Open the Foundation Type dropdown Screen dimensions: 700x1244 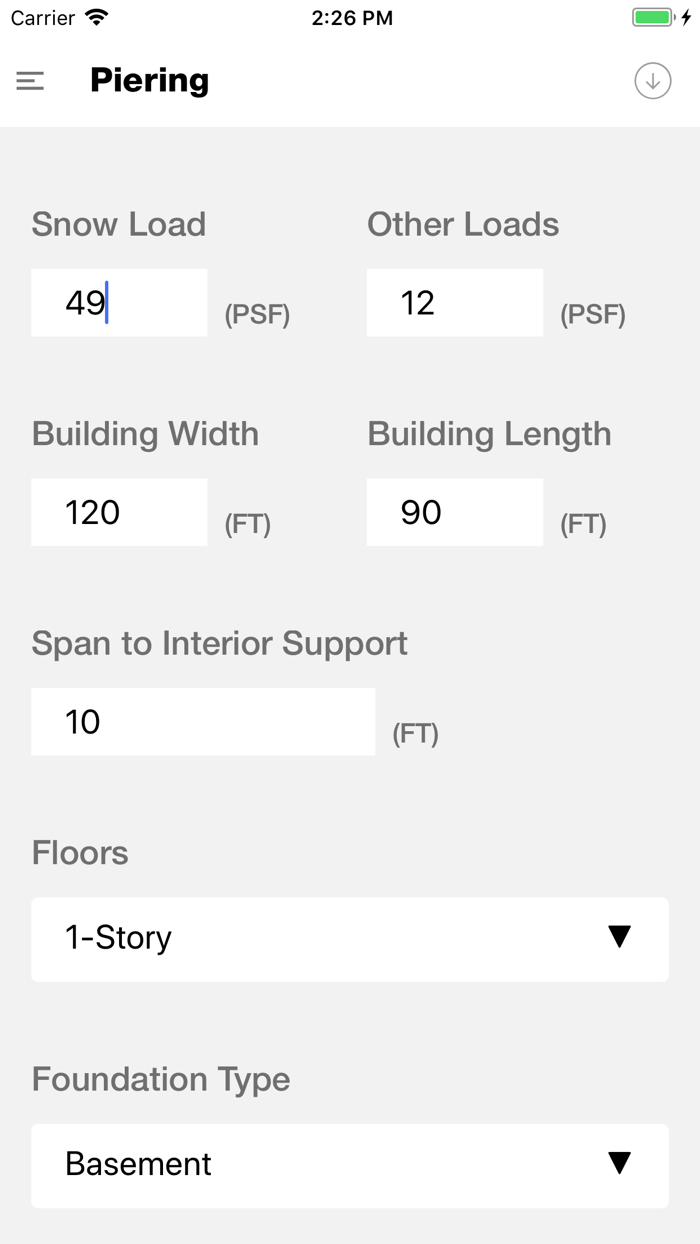tap(349, 1165)
